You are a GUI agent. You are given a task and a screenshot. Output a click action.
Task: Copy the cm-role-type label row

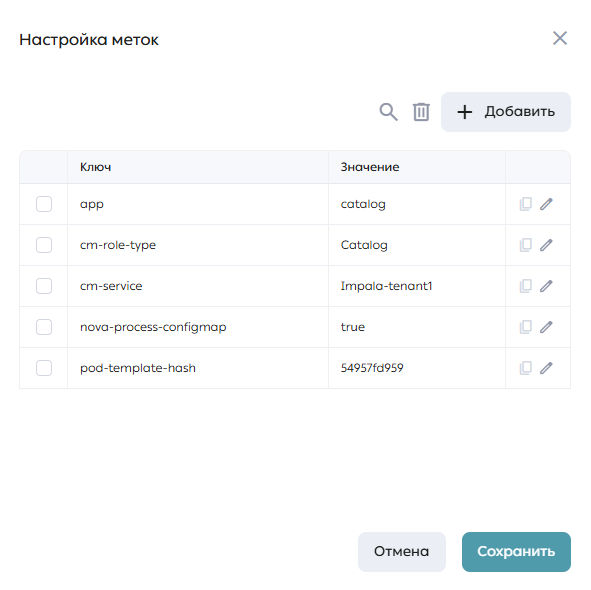click(x=525, y=245)
